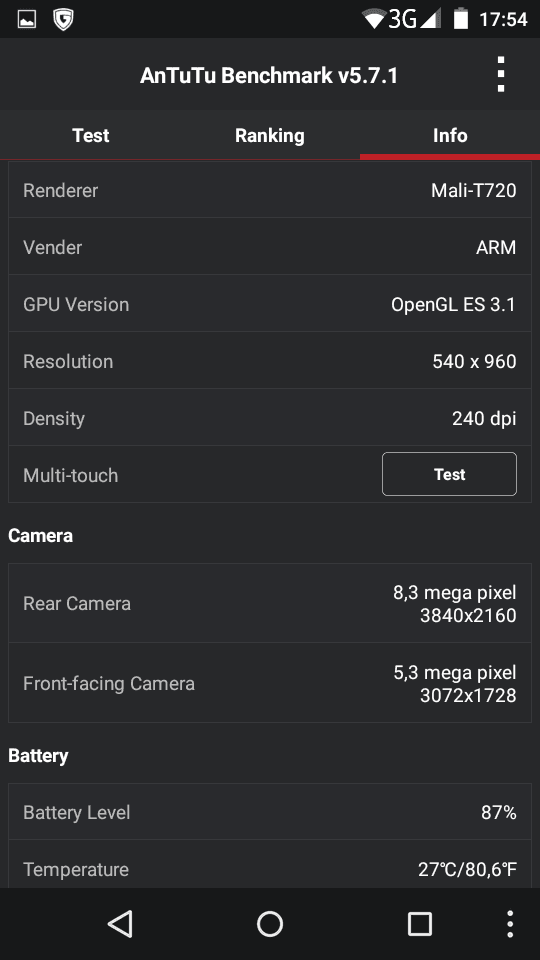This screenshot has height=960, width=540.
Task: Switch to the Ranking tab
Action: [x=270, y=135]
